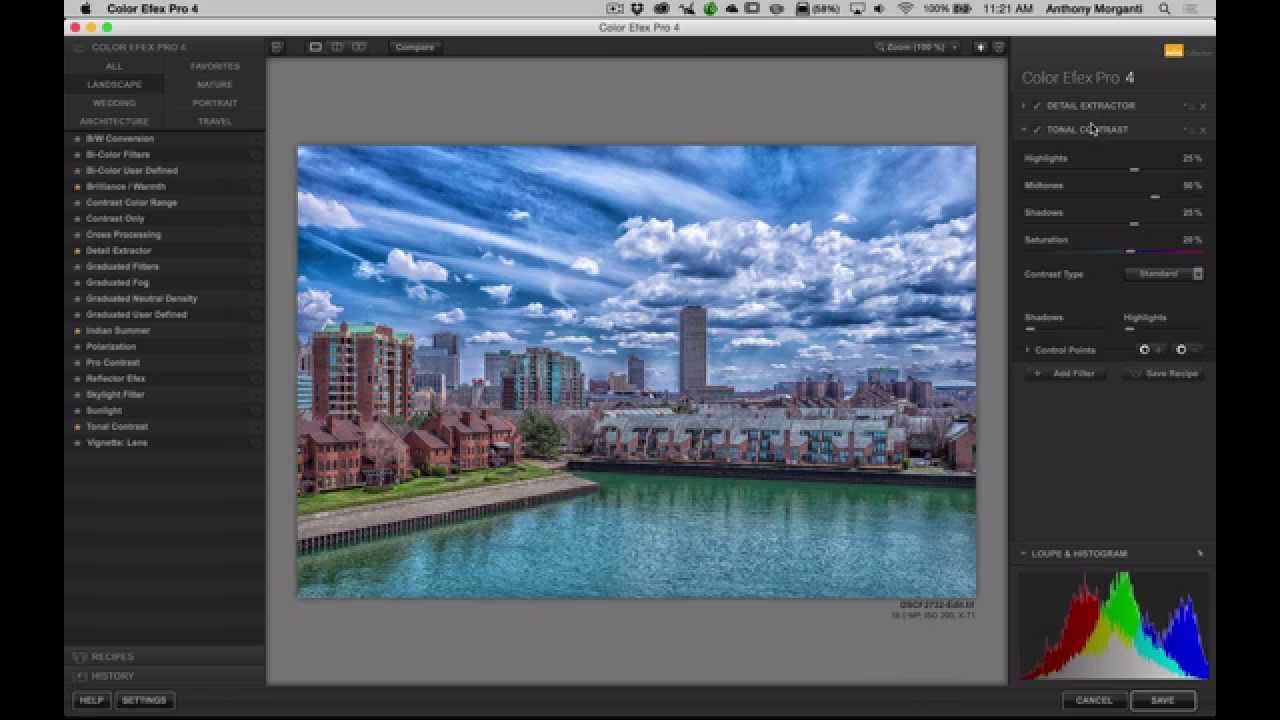Image resolution: width=1280 pixels, height=720 pixels.
Task: Click the Saturation slider
Action: click(1113, 251)
